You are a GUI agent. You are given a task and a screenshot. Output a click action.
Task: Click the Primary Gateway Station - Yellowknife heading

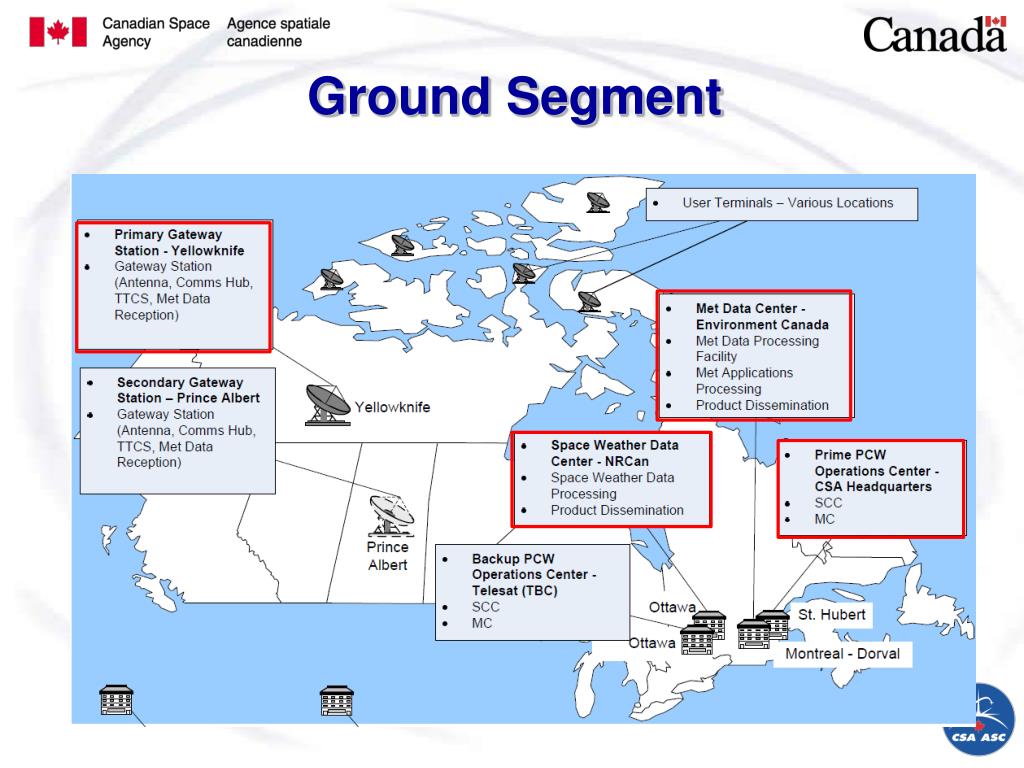click(179, 242)
